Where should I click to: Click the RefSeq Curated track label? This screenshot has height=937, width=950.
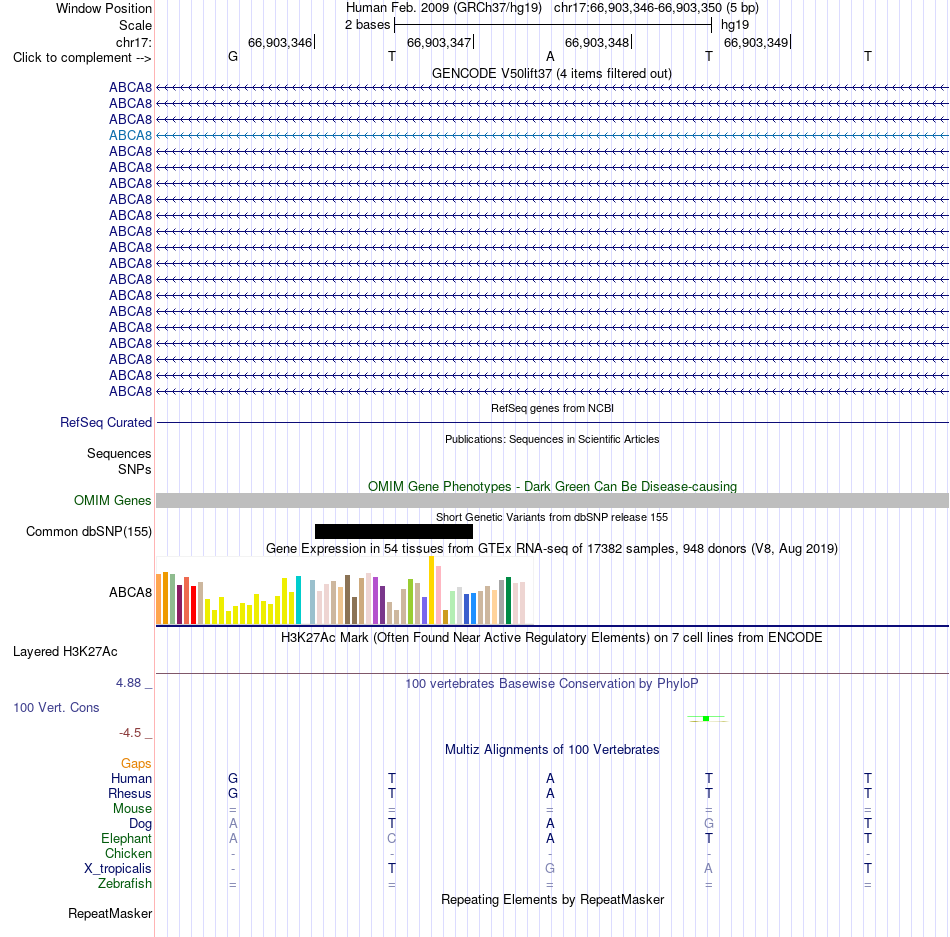click(x=105, y=422)
